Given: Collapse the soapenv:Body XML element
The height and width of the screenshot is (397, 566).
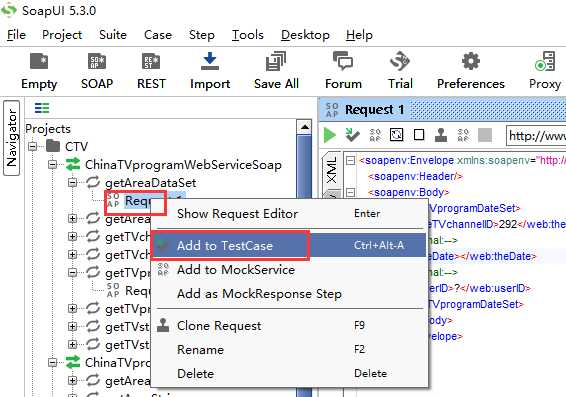Looking at the screenshot, I should click(350, 192).
